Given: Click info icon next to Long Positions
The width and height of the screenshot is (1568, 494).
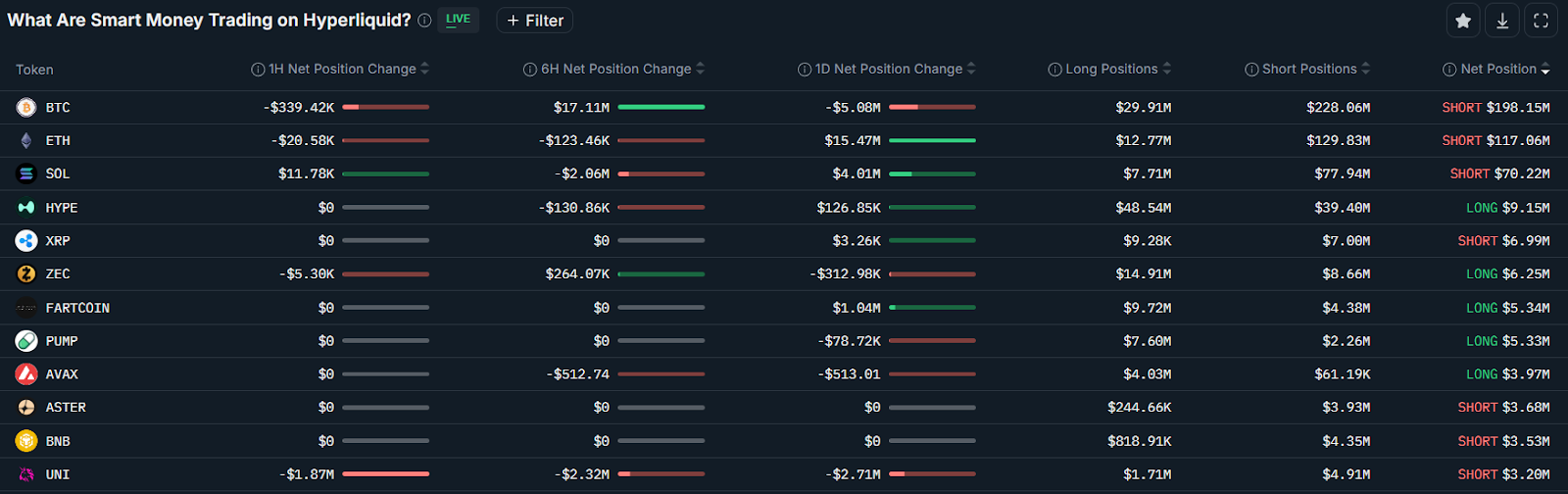Looking at the screenshot, I should point(1054,70).
